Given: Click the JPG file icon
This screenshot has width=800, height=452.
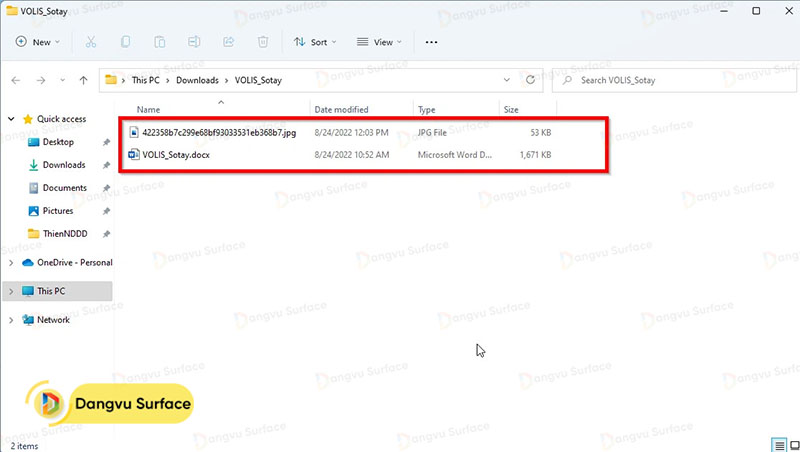Looking at the screenshot, I should click(x=134, y=133).
